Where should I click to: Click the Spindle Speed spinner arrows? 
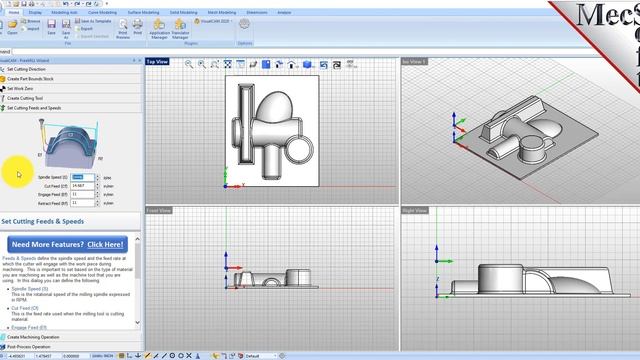(x=97, y=177)
